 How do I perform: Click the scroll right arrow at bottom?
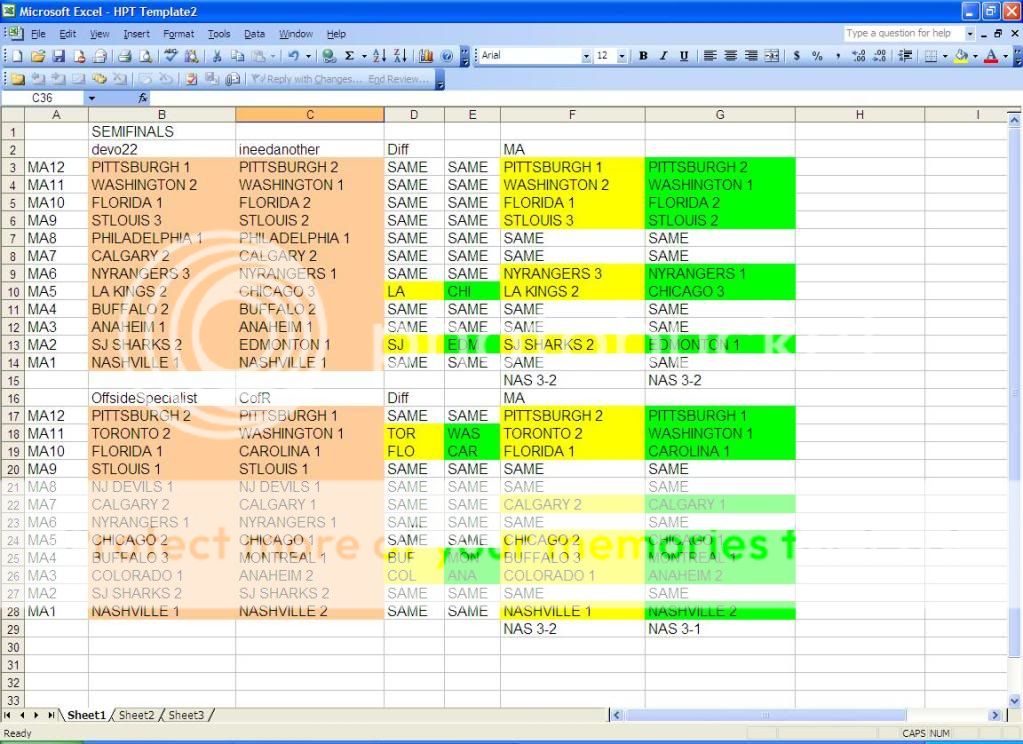point(995,715)
